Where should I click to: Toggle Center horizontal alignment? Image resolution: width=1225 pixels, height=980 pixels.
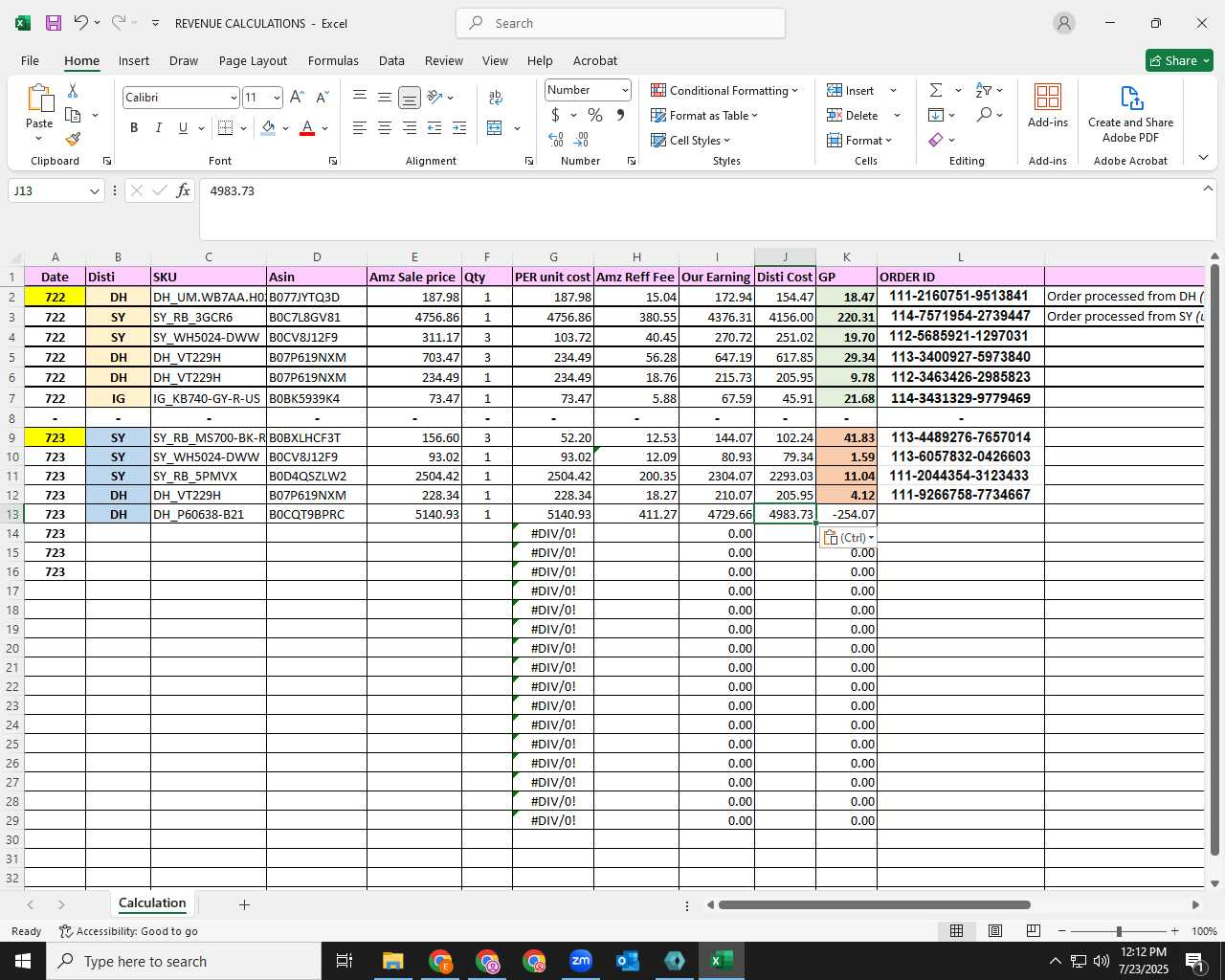coord(385,128)
